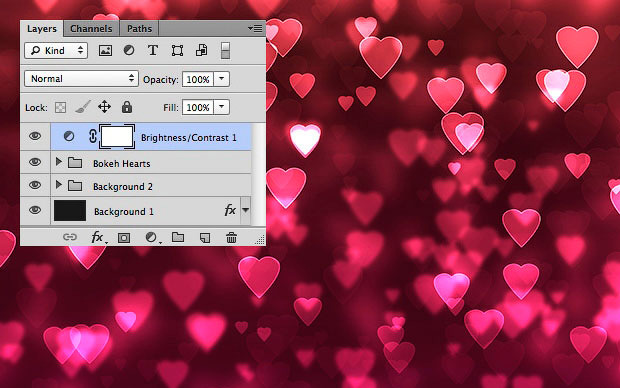Lock layer position
The width and height of the screenshot is (620, 388).
coord(104,107)
